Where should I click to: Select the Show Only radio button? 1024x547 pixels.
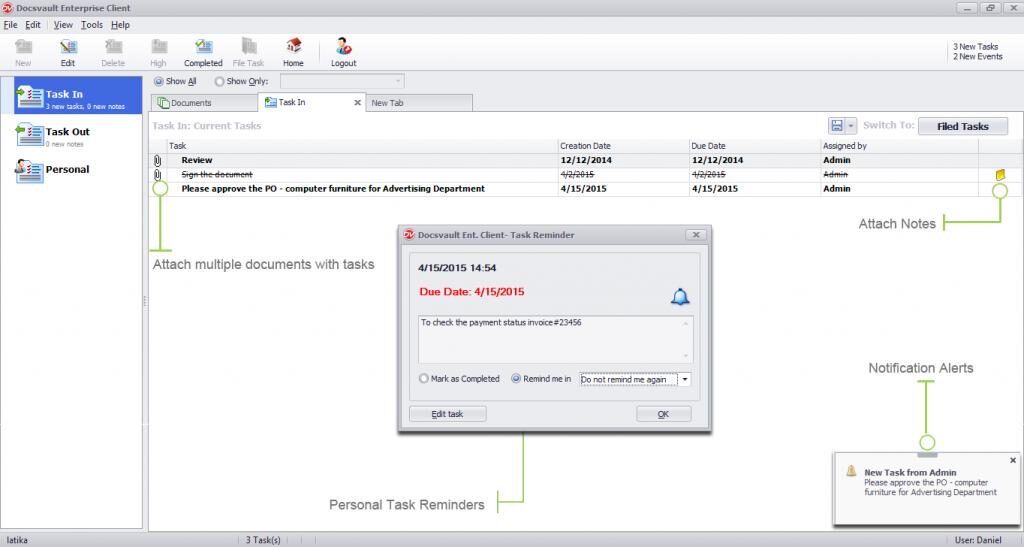[220, 82]
